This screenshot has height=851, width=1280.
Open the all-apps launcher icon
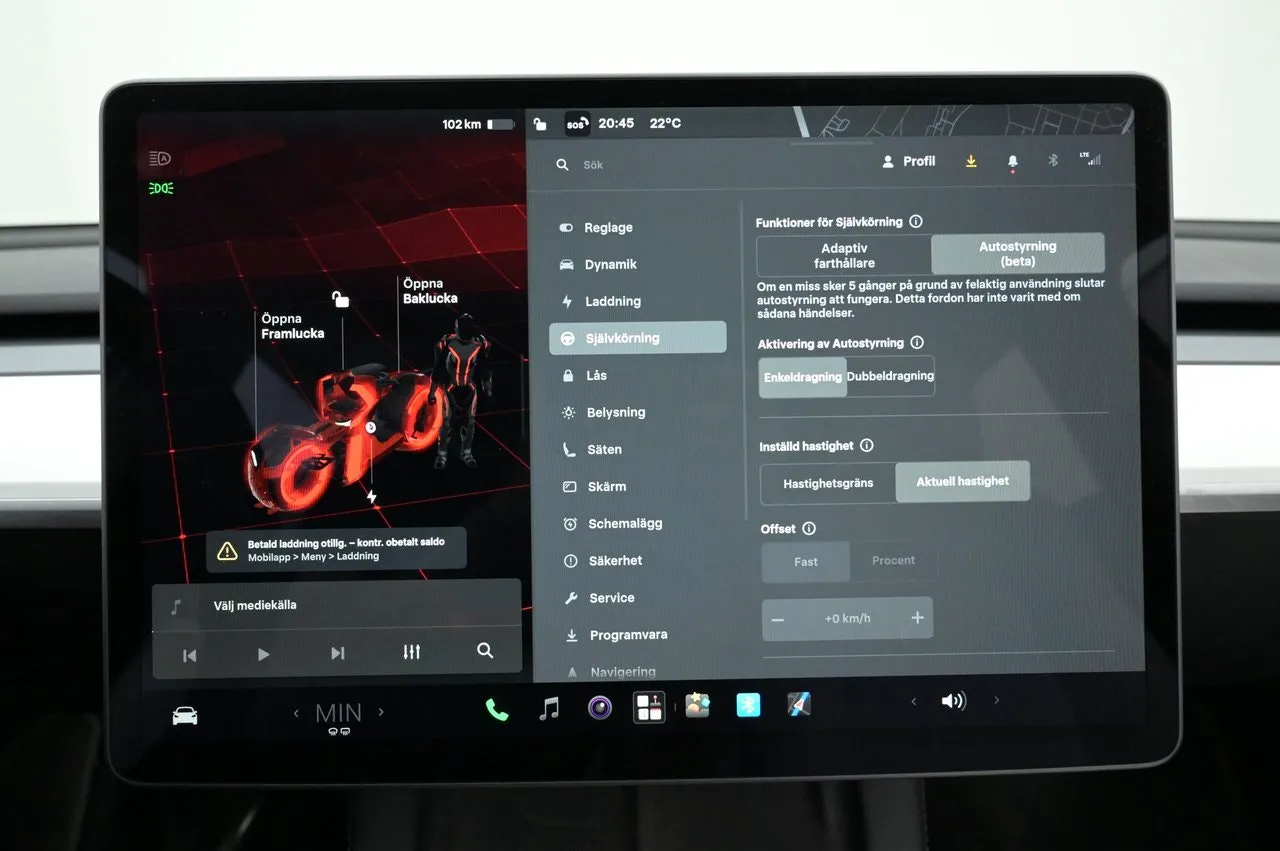649,708
